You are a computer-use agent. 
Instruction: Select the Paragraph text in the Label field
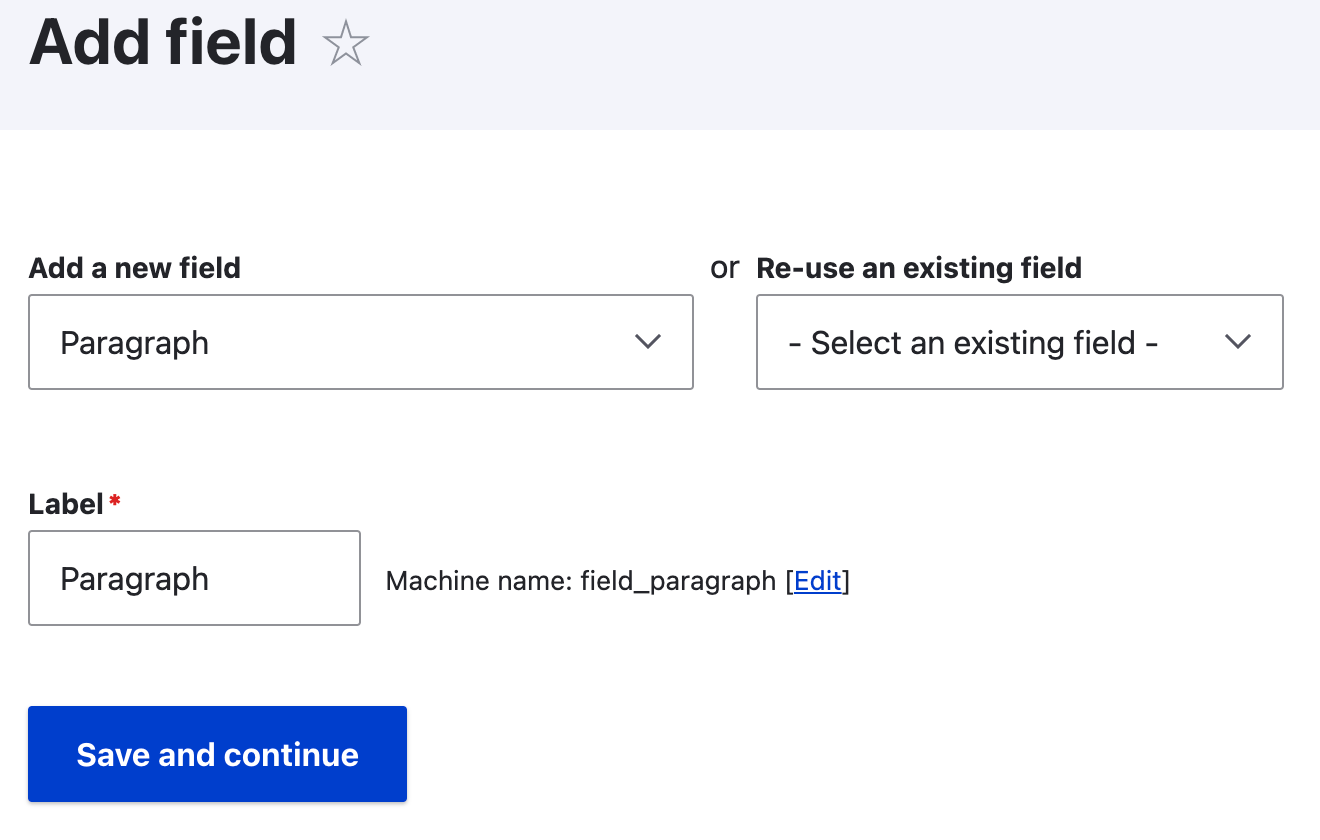point(134,578)
